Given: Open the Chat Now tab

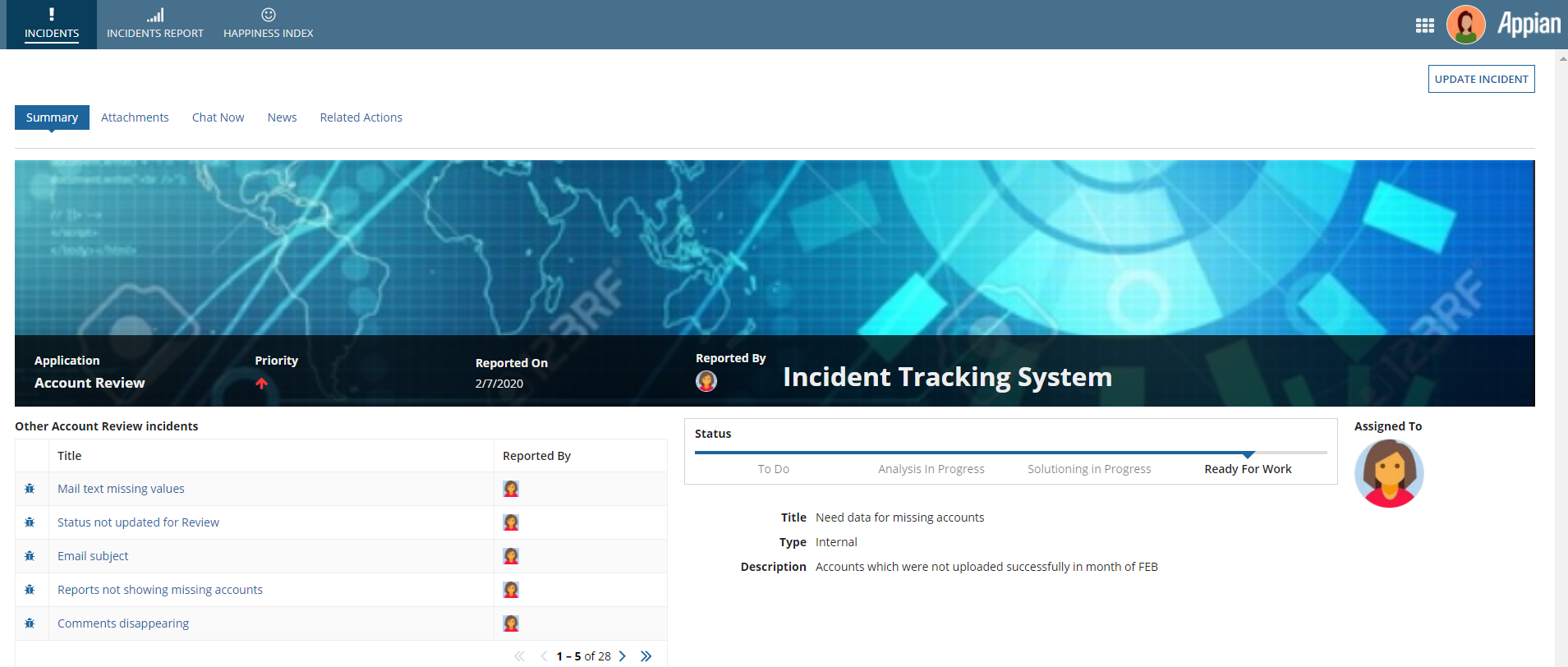Looking at the screenshot, I should 218,117.
